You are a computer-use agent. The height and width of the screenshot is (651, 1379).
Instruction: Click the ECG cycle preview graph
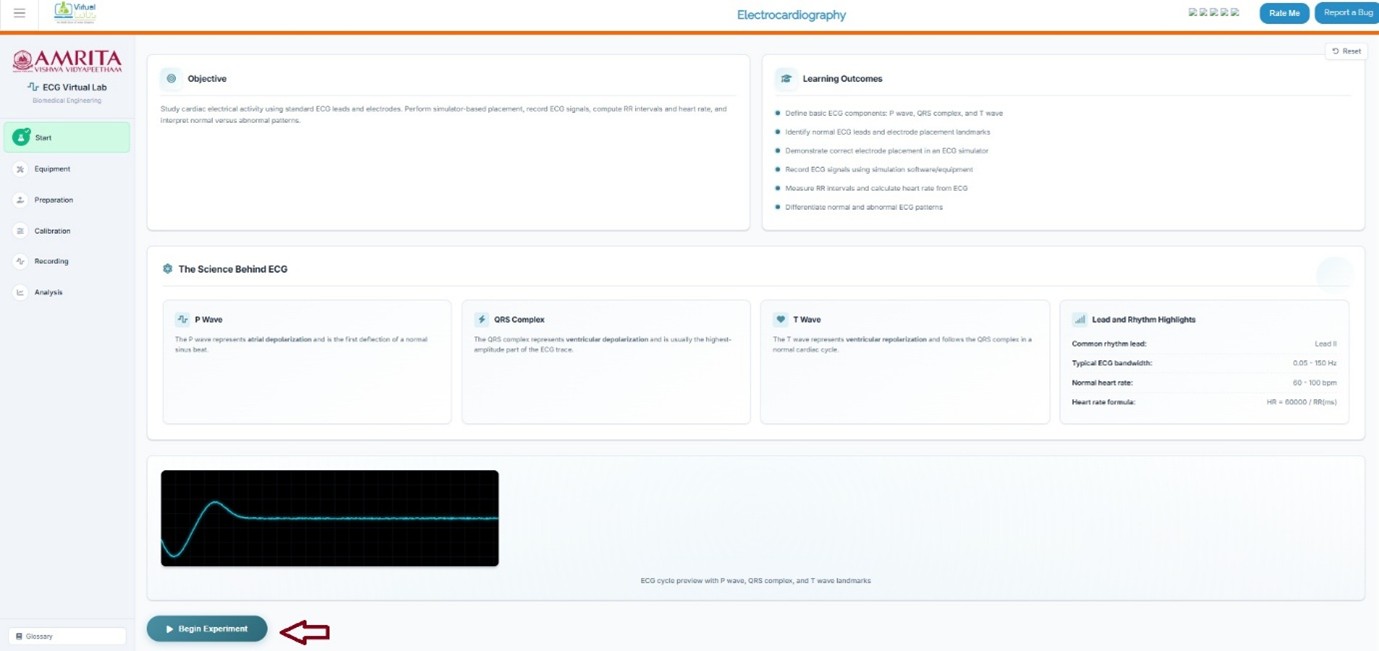point(330,518)
